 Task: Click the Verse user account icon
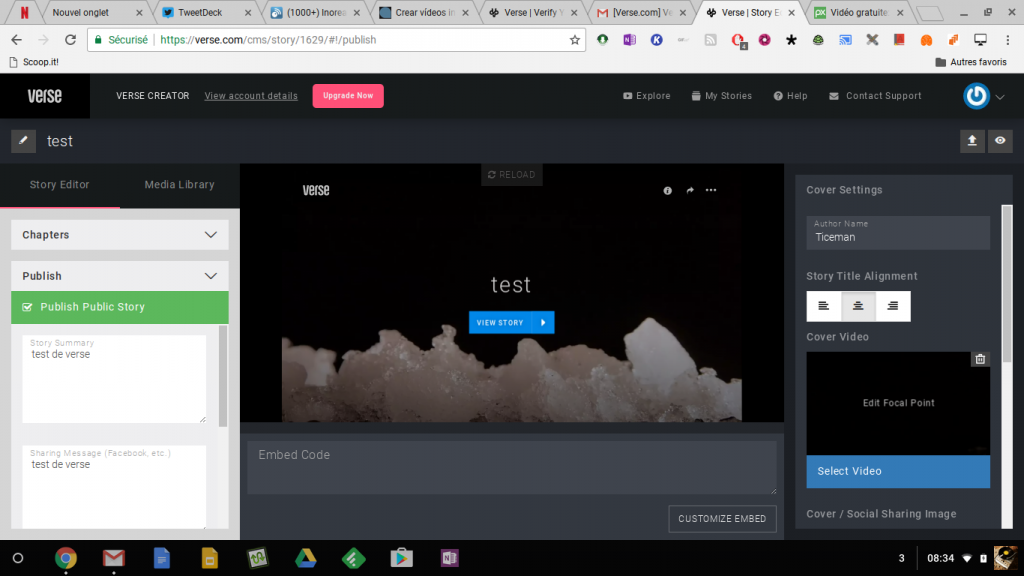pyautogui.click(x=975, y=95)
